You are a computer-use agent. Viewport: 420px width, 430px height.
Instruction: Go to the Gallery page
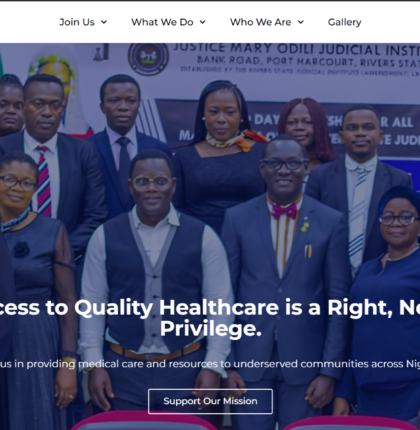345,22
